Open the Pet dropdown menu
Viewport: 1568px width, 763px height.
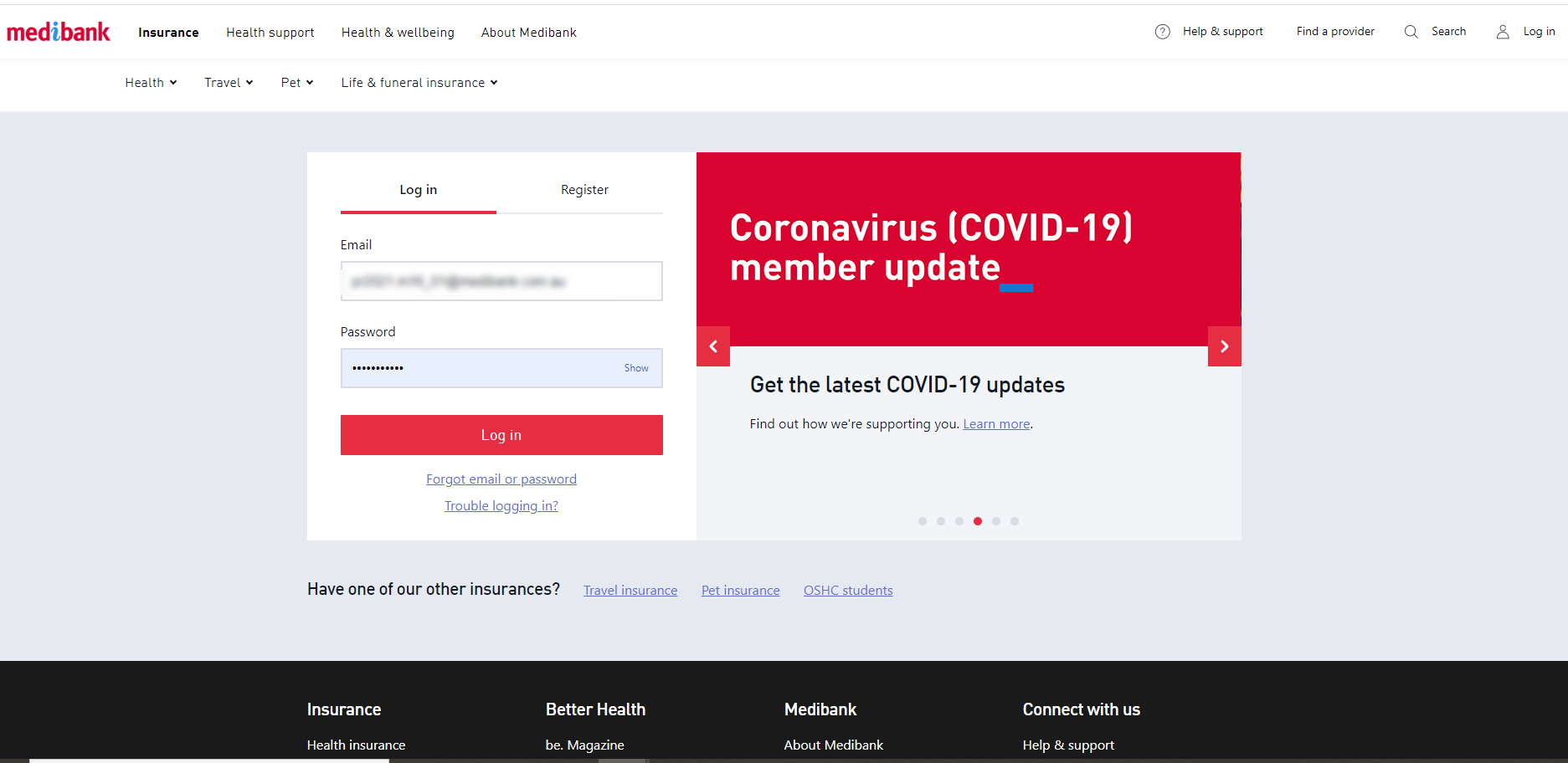pos(296,82)
